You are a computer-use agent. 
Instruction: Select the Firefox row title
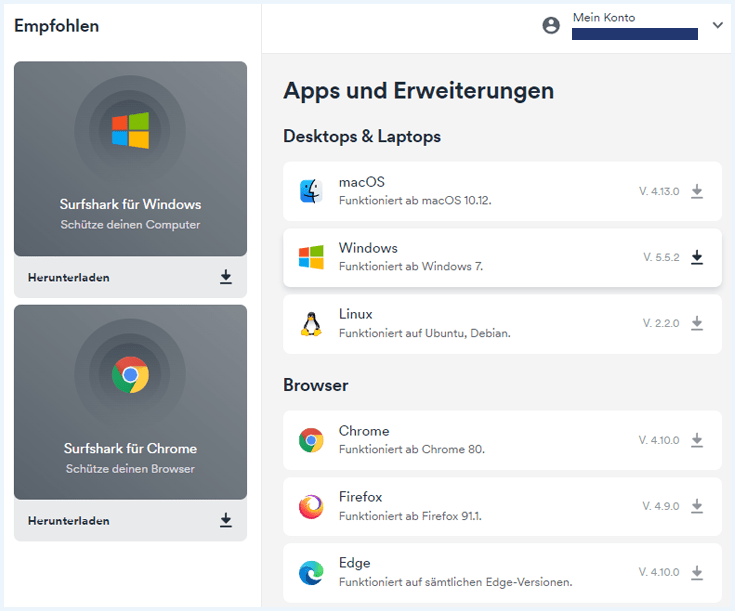[x=360, y=497]
